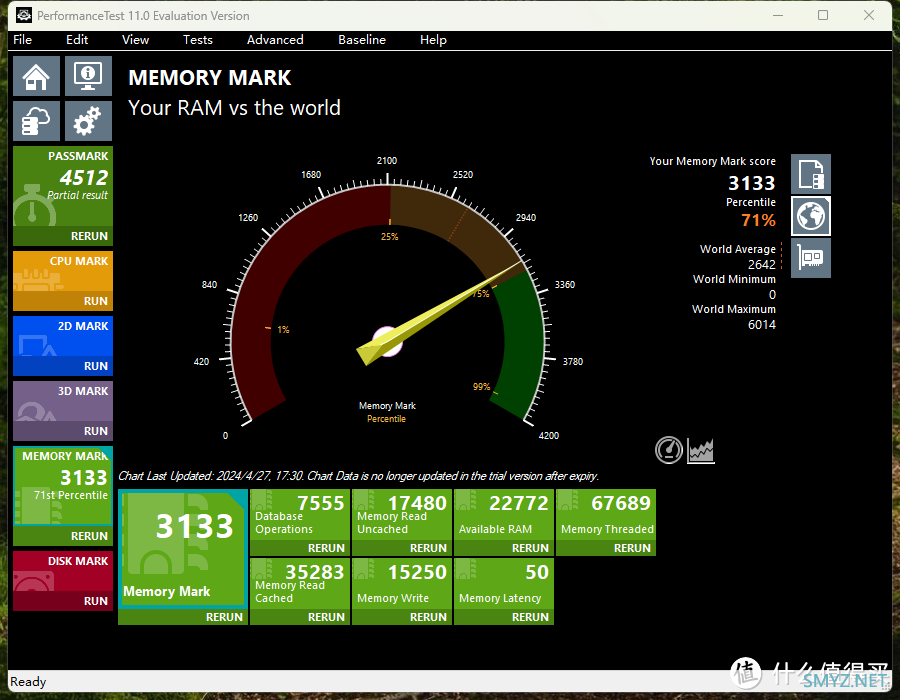Open the File menu
900x700 pixels.
(x=22, y=40)
